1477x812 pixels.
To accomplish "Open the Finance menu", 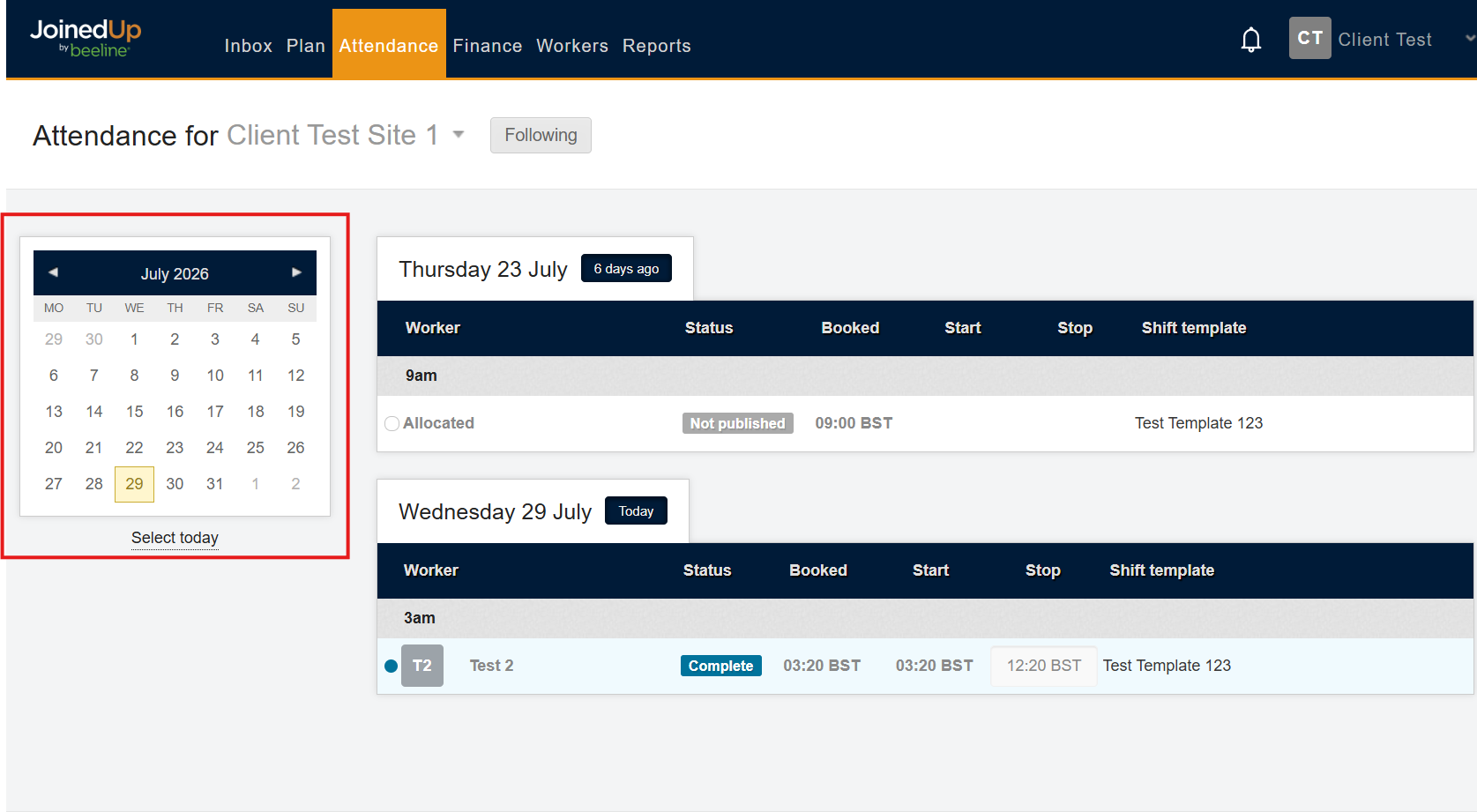I will click(x=488, y=46).
